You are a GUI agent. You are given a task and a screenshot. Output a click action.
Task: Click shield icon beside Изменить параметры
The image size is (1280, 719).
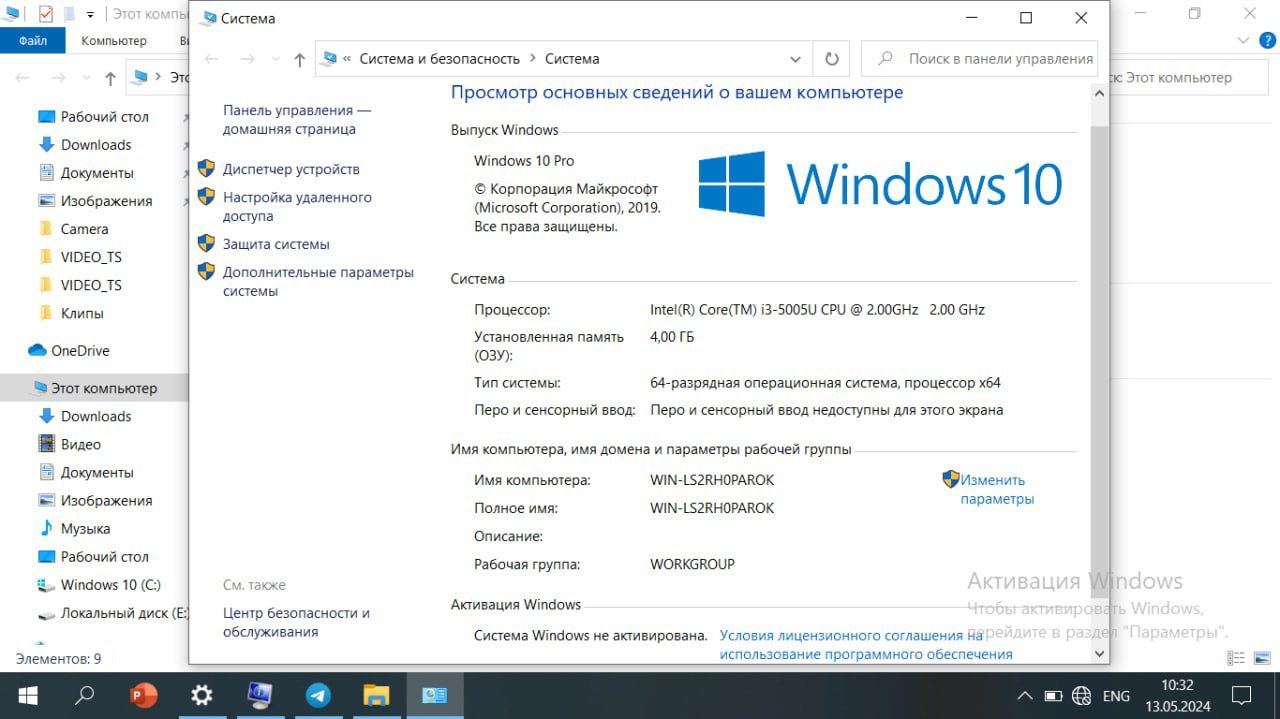951,479
